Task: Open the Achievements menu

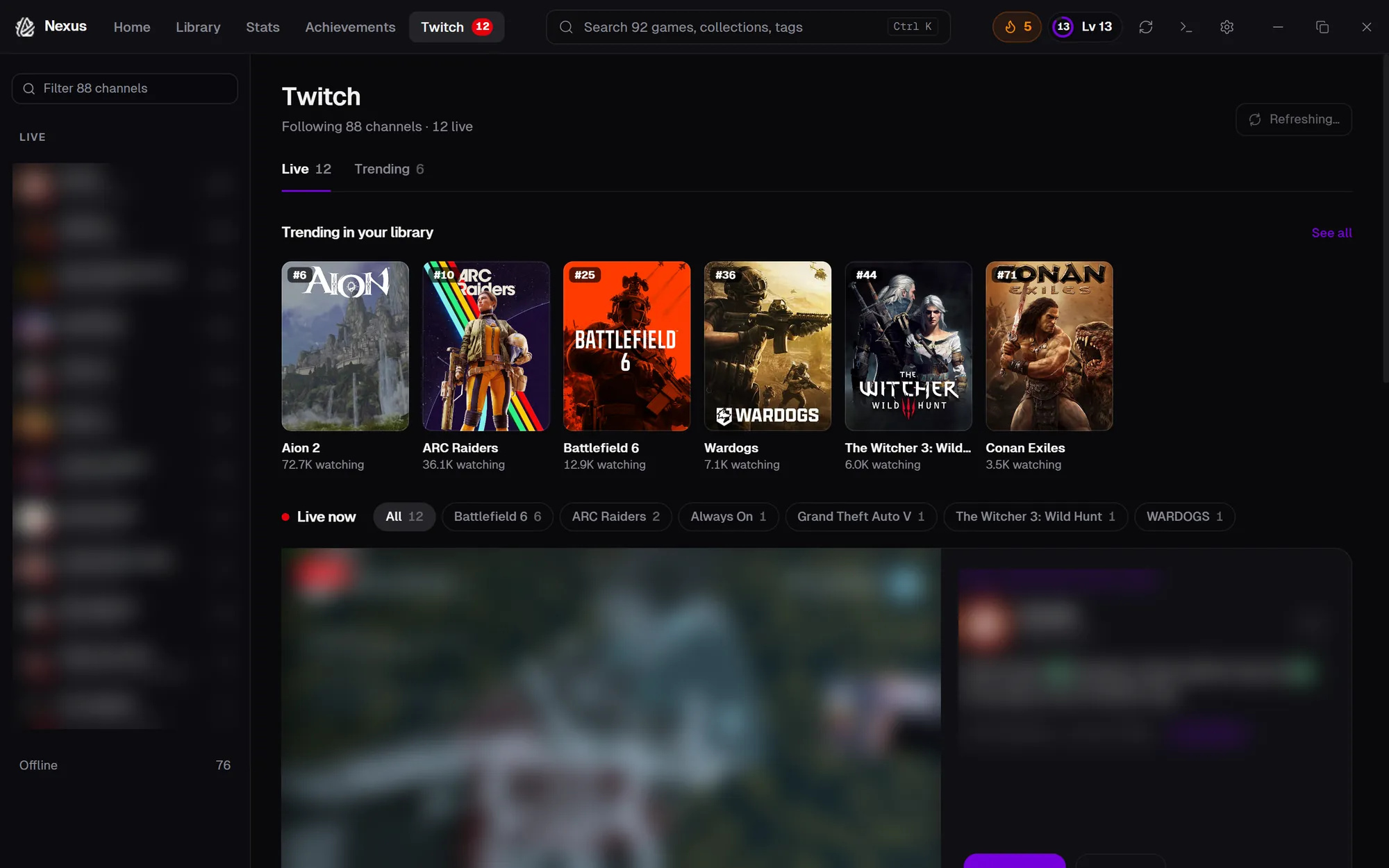Action: click(350, 27)
